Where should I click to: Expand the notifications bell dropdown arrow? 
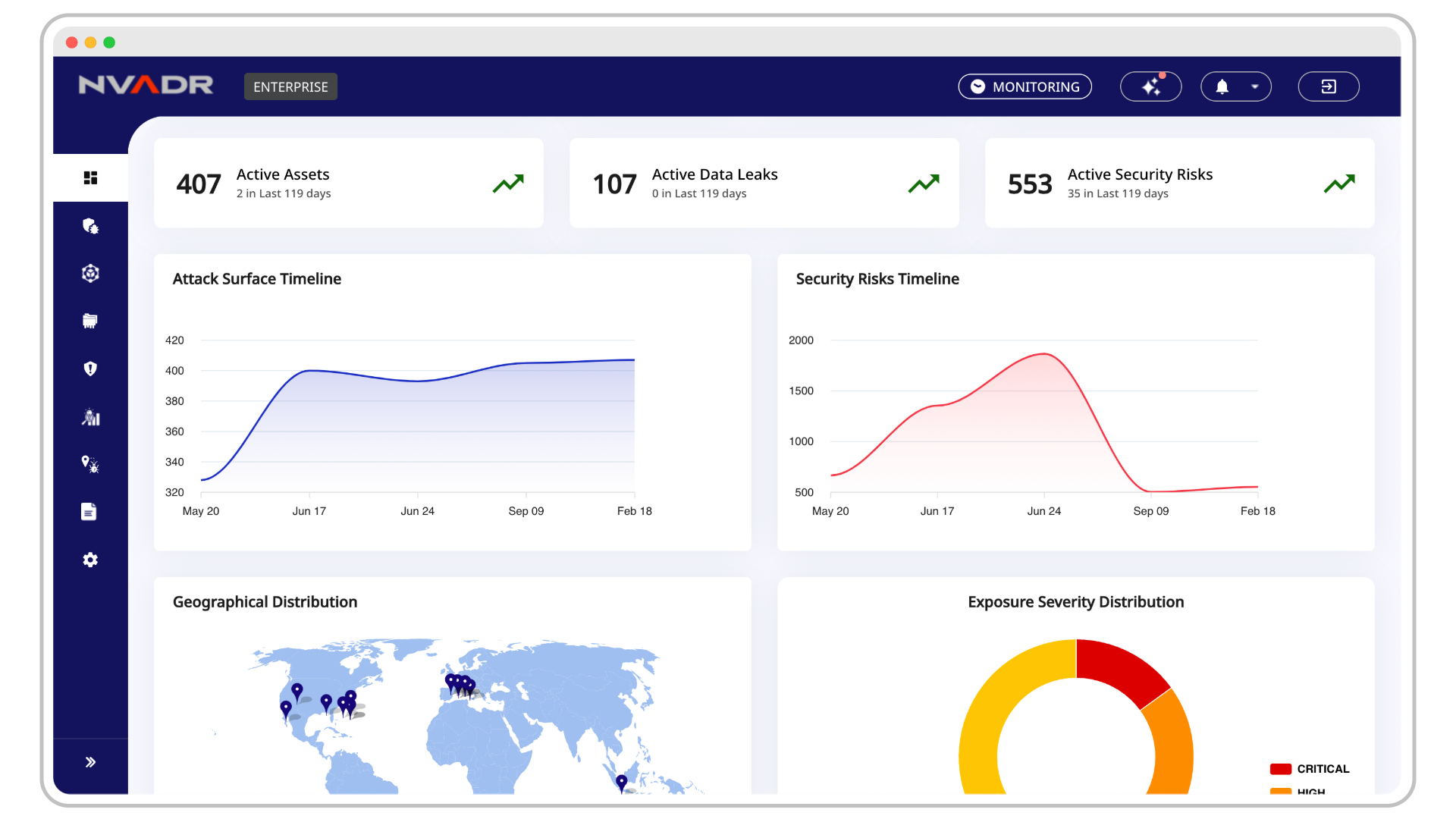(x=1255, y=86)
